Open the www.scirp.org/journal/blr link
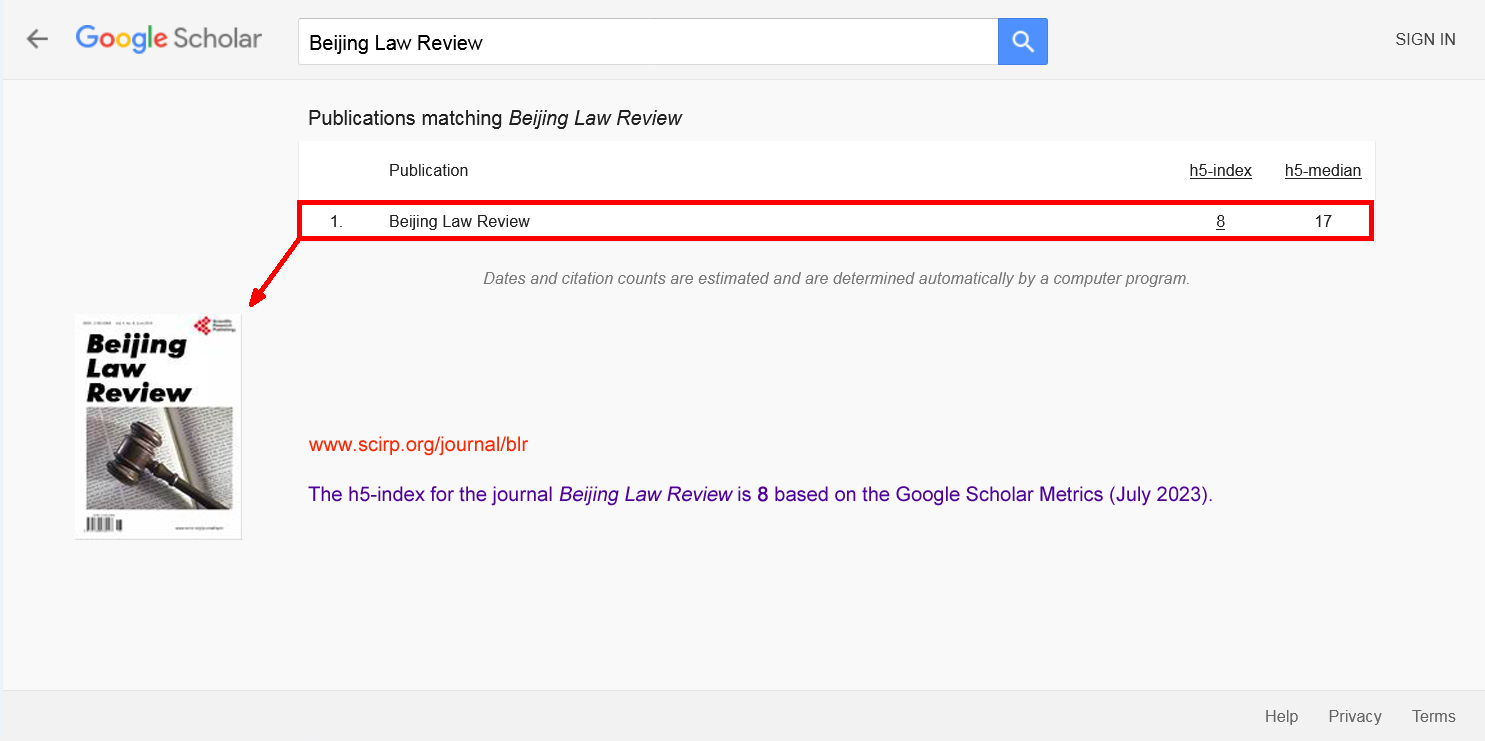 point(418,445)
